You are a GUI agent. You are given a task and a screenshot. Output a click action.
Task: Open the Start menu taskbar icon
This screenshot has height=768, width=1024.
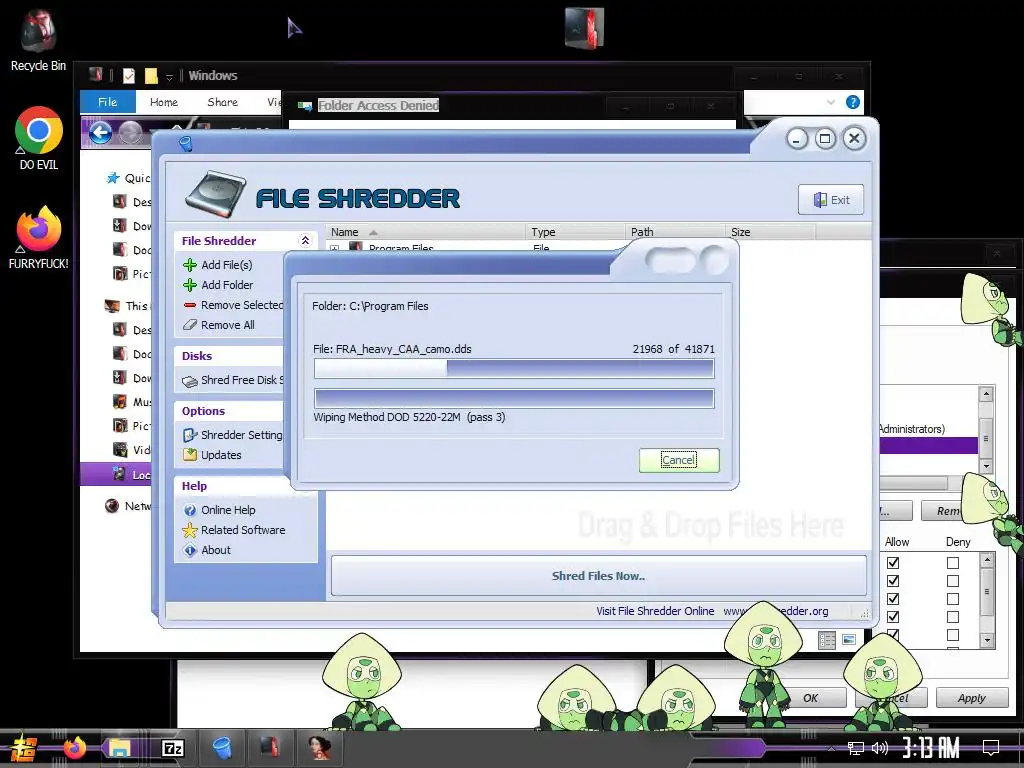click(23, 748)
